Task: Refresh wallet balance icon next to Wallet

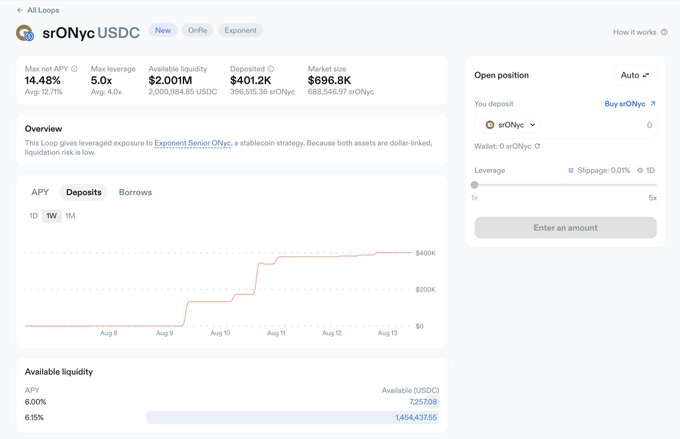Action: tap(537, 146)
